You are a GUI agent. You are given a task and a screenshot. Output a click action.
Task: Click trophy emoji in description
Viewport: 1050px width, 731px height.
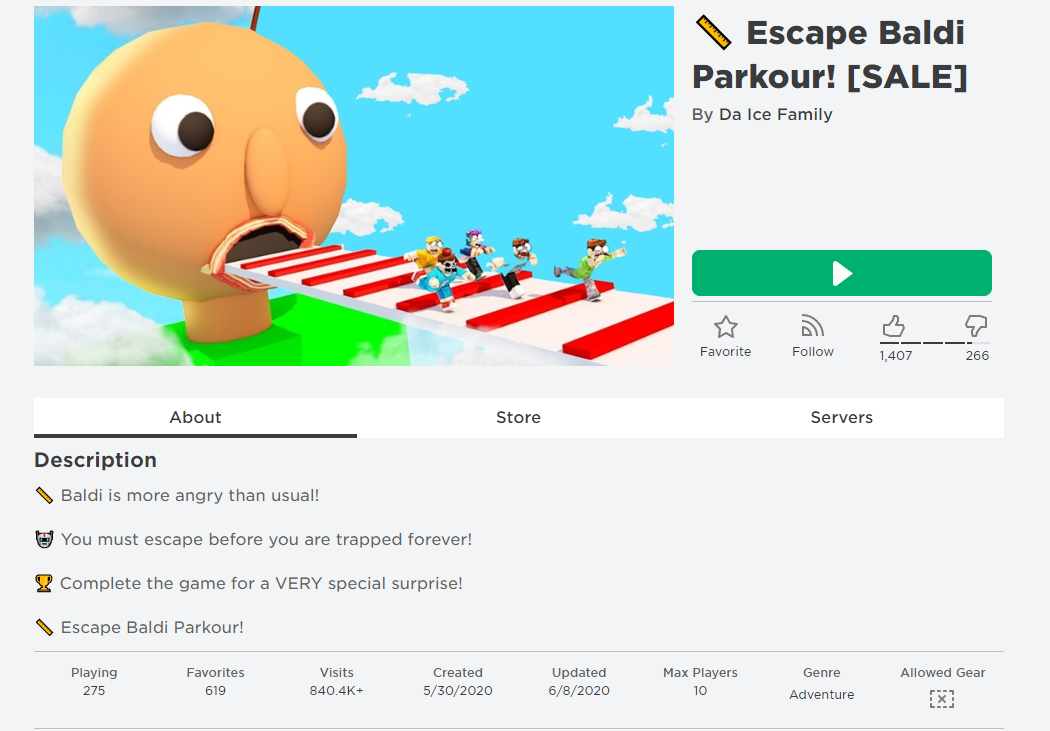44,583
